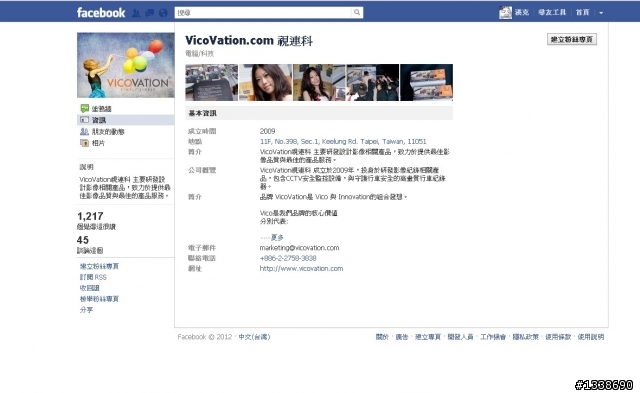Click sidebar create page link
The image size is (640, 393).
[99, 266]
